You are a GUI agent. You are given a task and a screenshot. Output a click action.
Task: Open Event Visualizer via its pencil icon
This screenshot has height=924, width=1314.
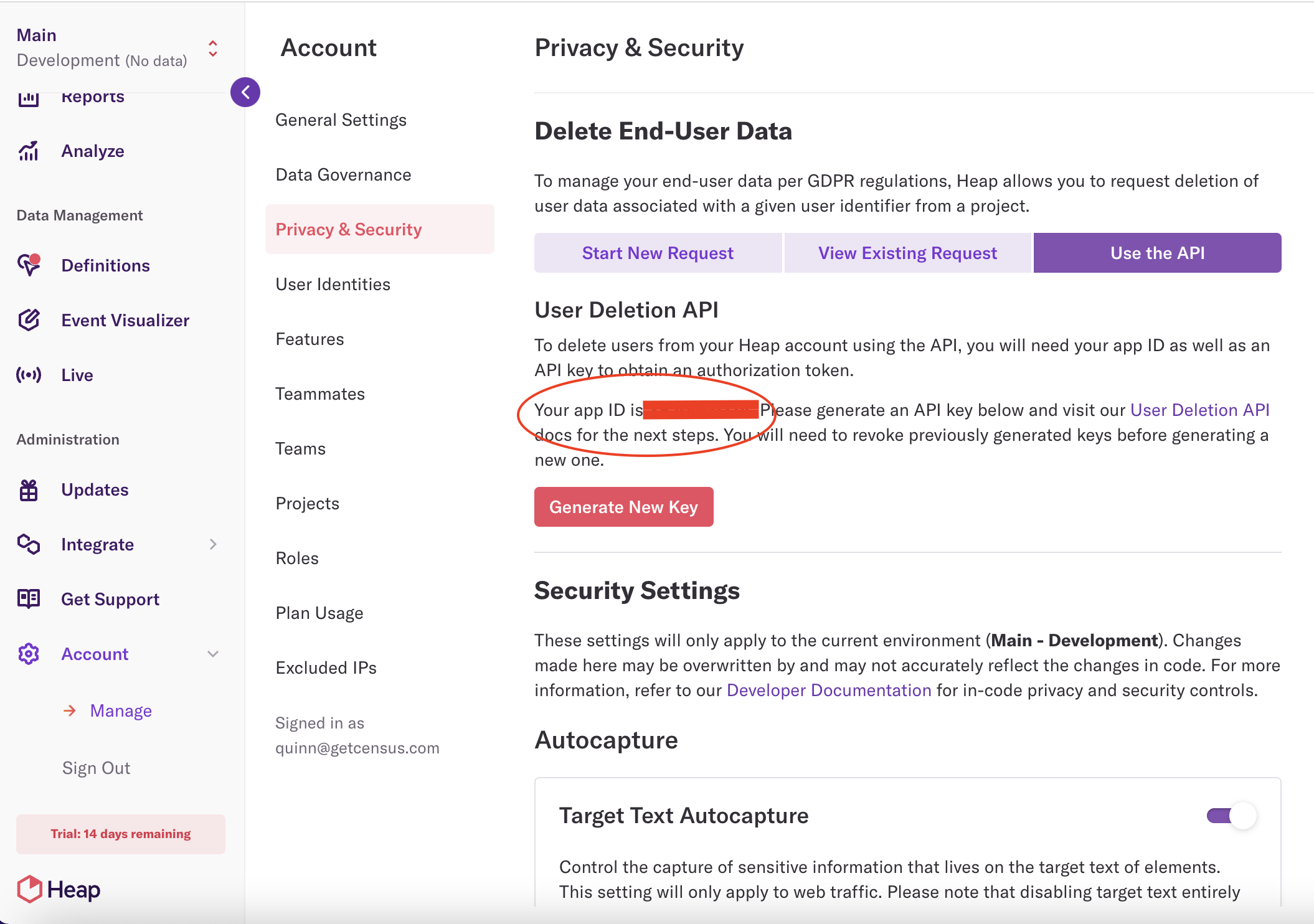click(x=29, y=320)
